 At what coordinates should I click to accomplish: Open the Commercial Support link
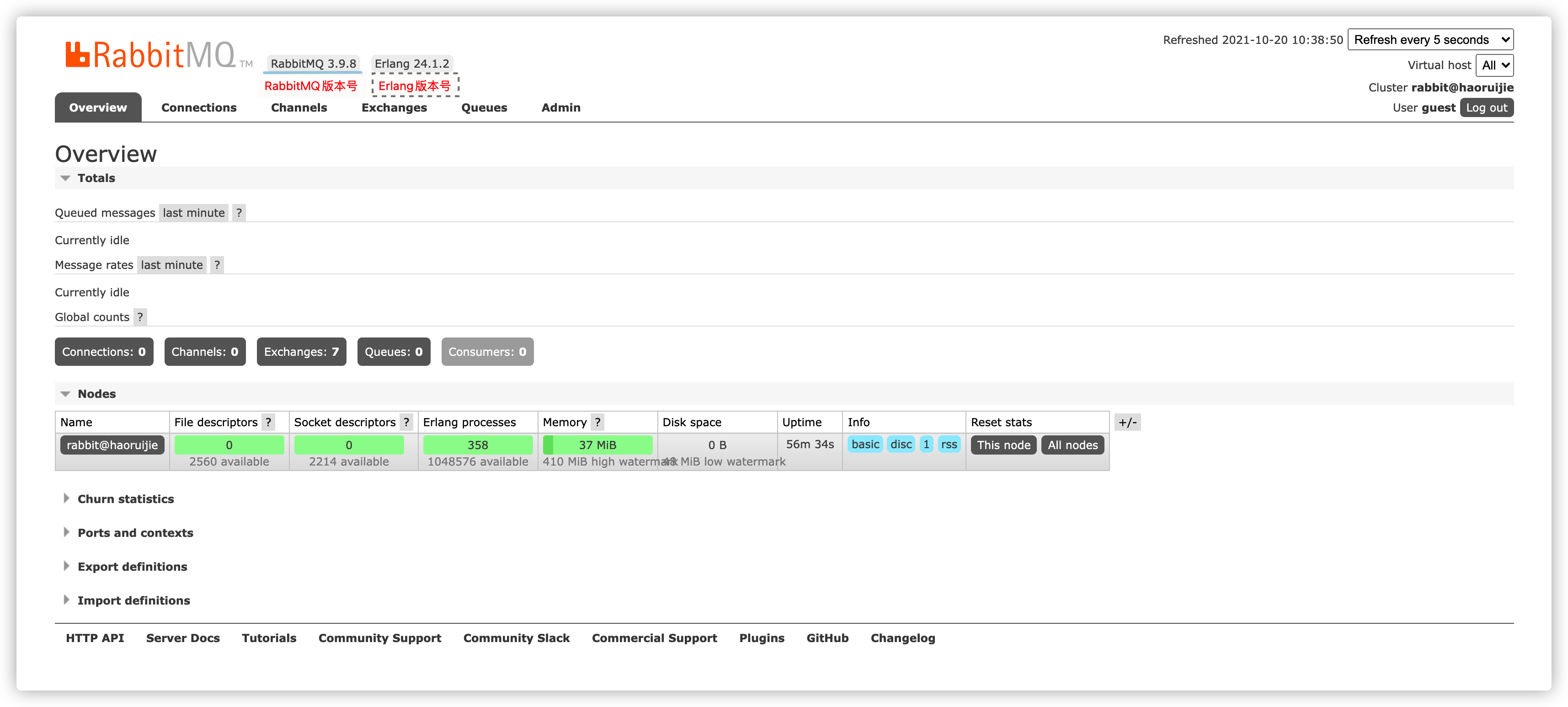(x=655, y=638)
